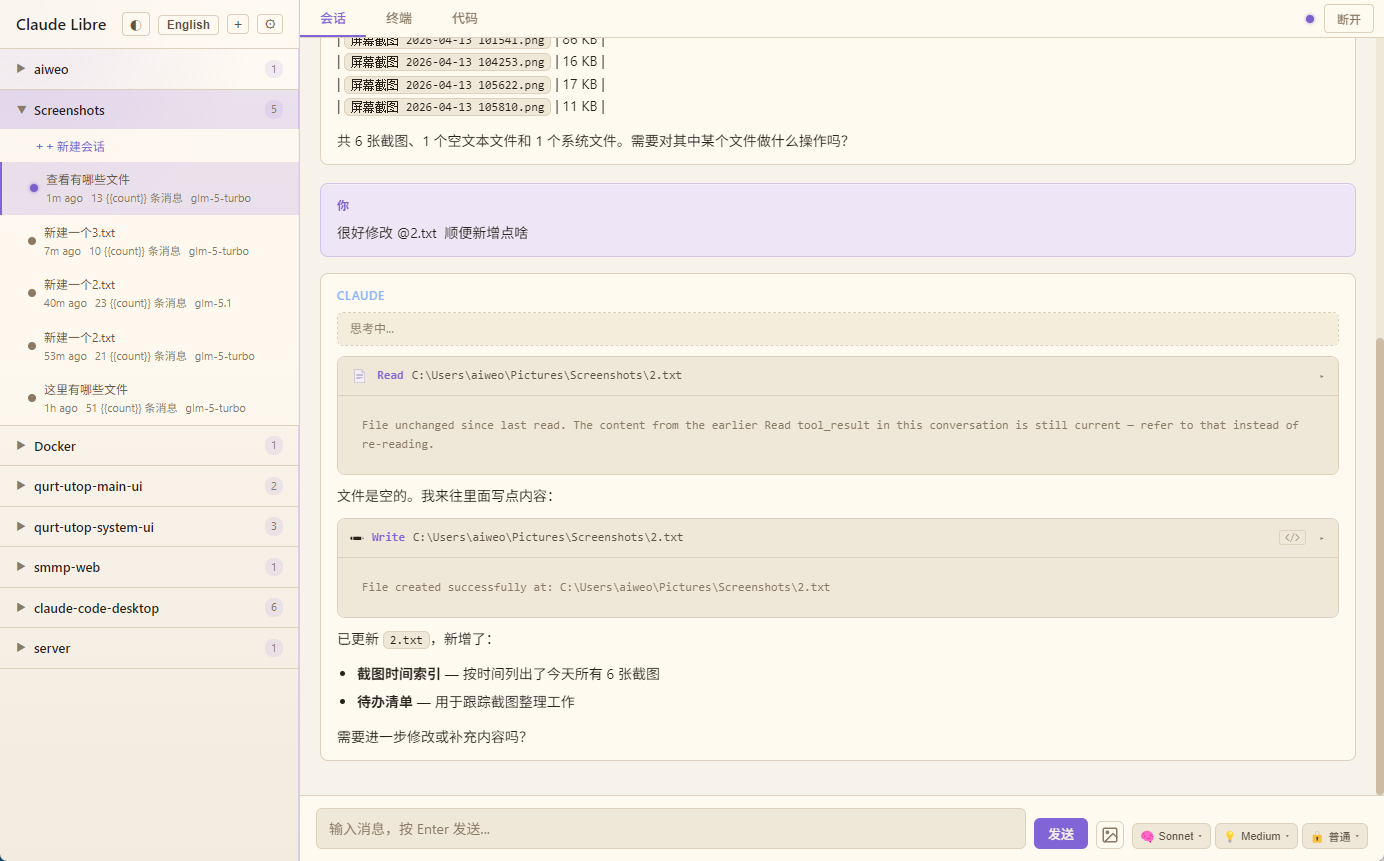
Task: Open the 新建一个3.txt session
Action: point(149,241)
